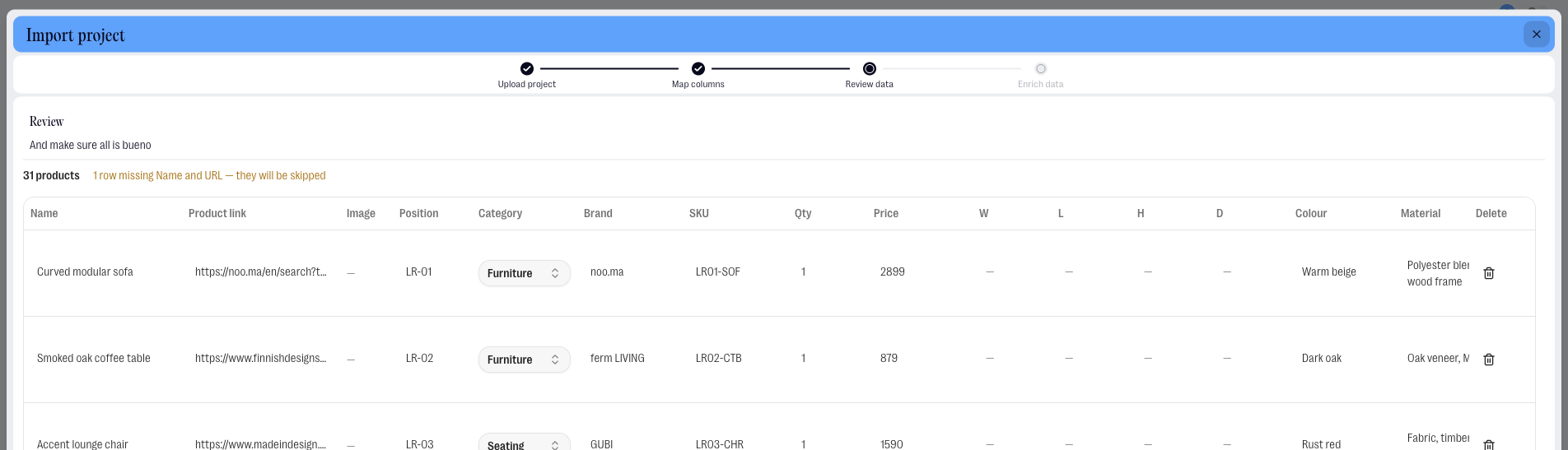This screenshot has width=1568, height=450.
Task: Delete the Curved modular sofa row
Action: (x=1489, y=273)
